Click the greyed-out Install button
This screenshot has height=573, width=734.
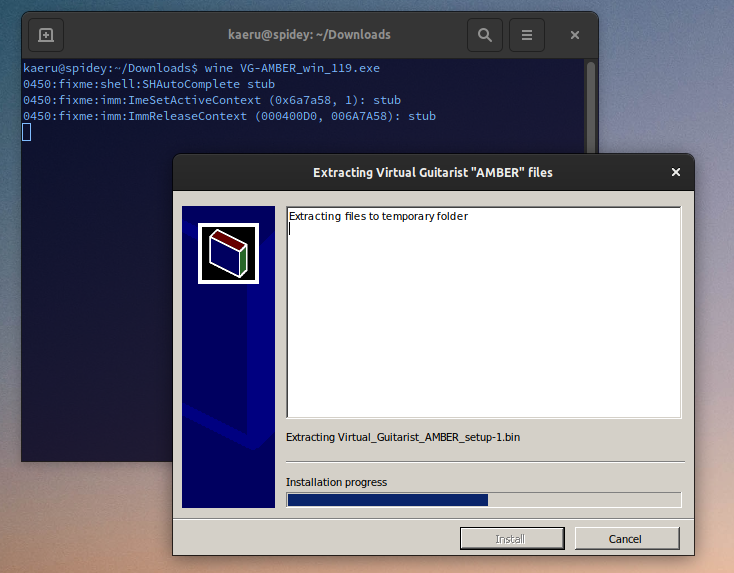click(512, 539)
